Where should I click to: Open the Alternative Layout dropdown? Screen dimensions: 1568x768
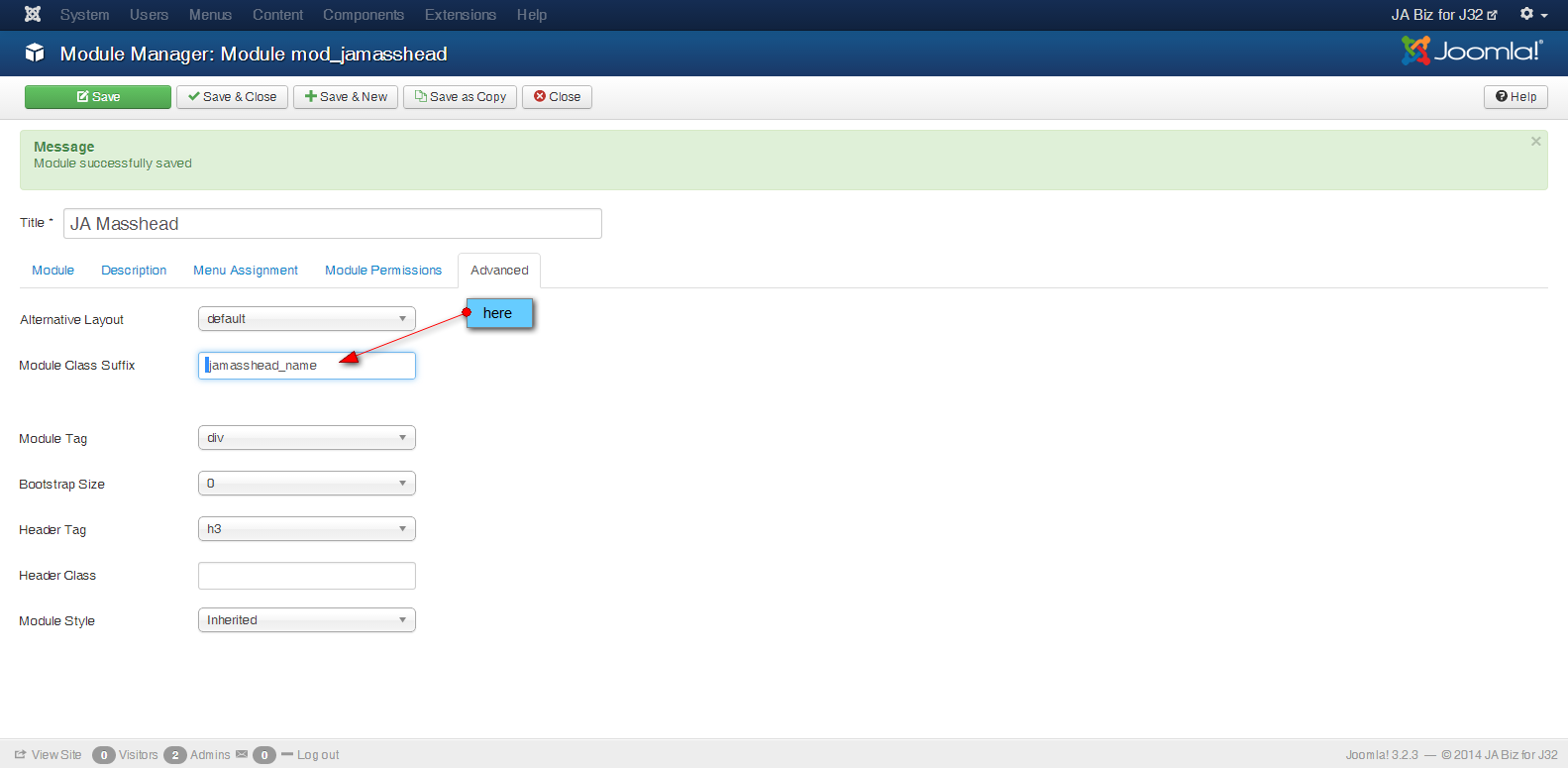307,319
